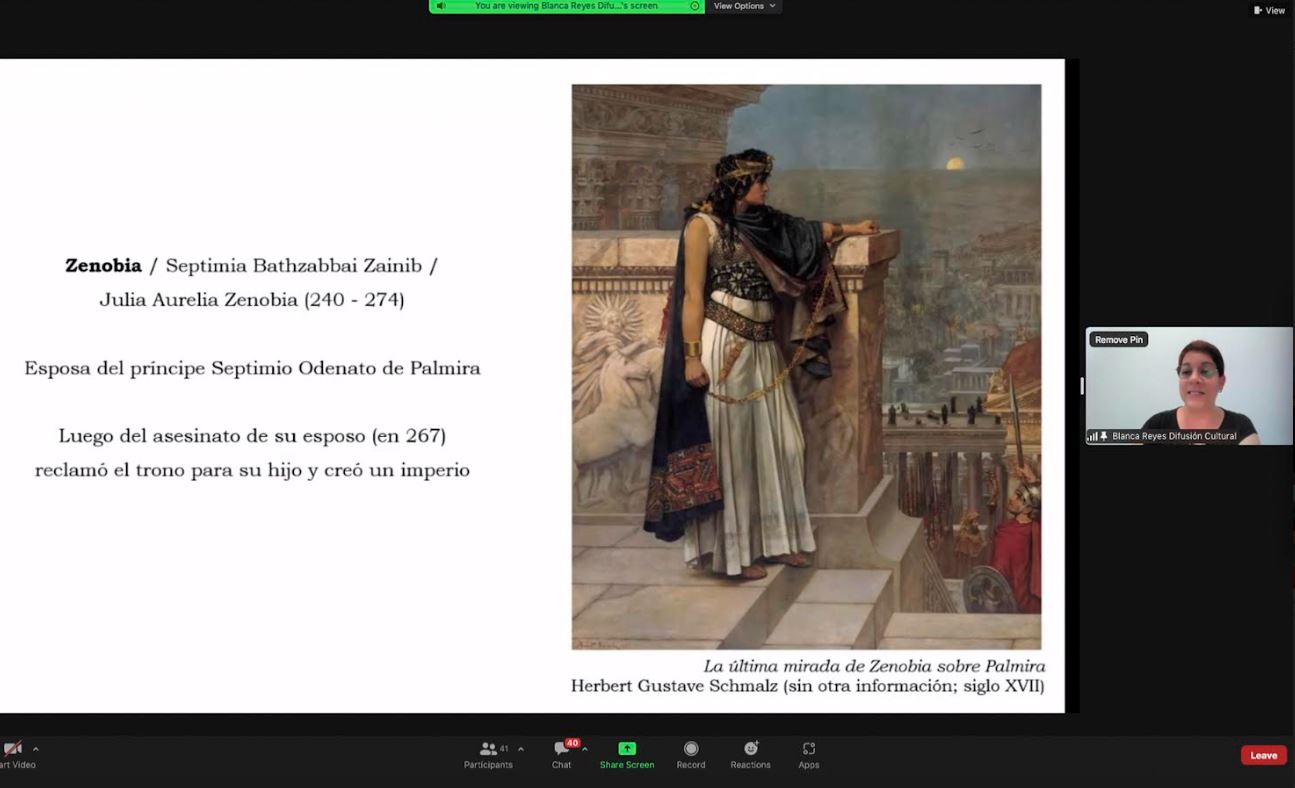Open the Reactions menu
Image resolution: width=1295 pixels, height=788 pixels.
750,754
